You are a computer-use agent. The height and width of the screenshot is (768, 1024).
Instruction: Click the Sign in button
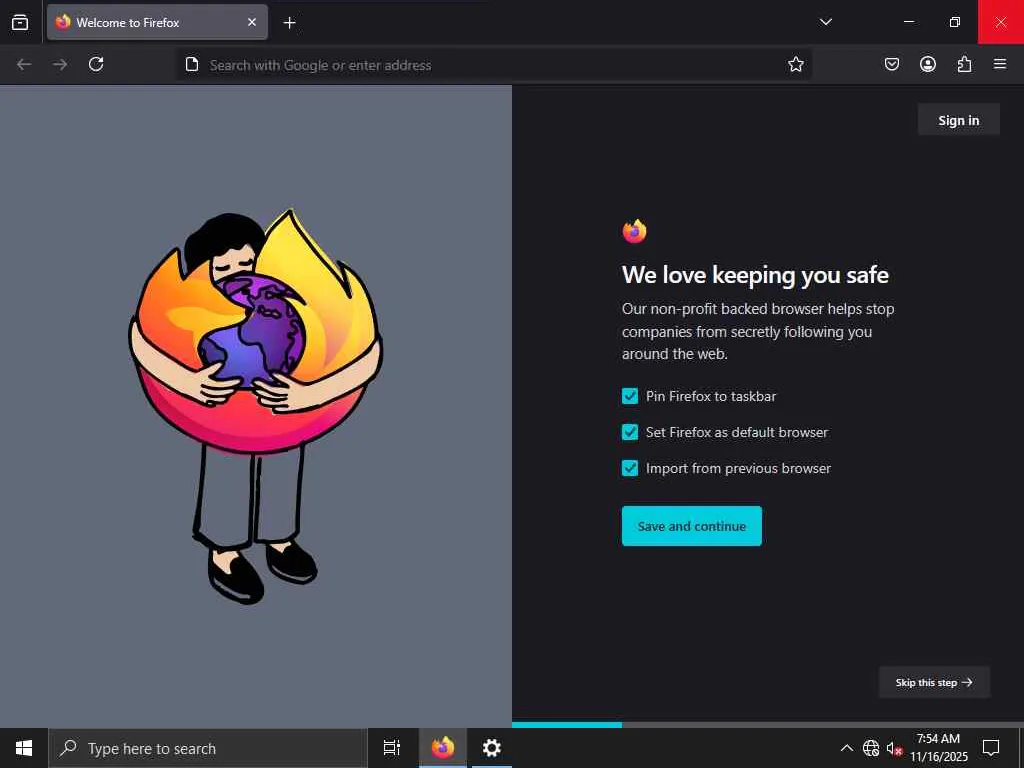959,120
